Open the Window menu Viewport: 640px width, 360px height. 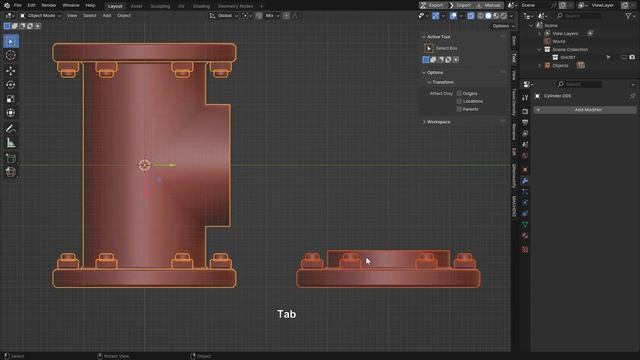tap(71, 5)
